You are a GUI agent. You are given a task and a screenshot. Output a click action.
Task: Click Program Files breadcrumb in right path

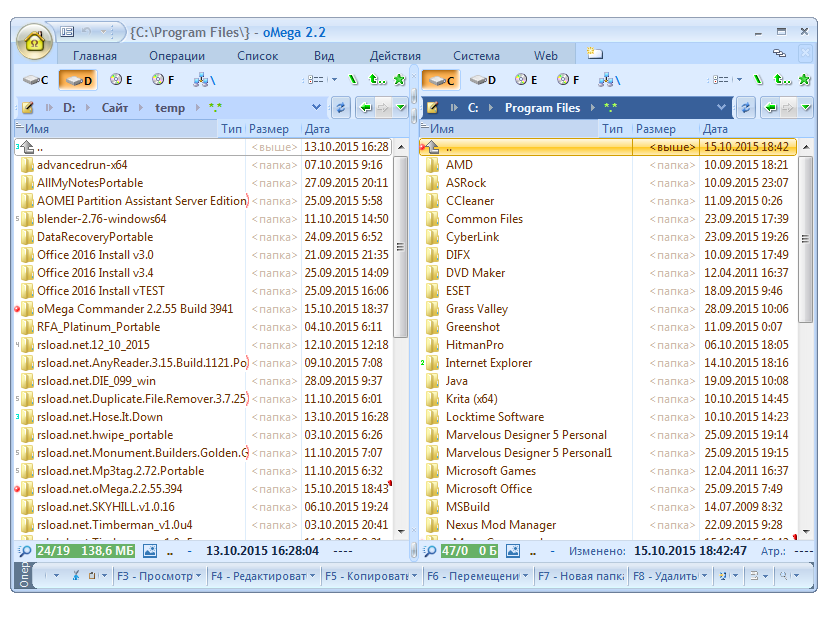point(542,108)
